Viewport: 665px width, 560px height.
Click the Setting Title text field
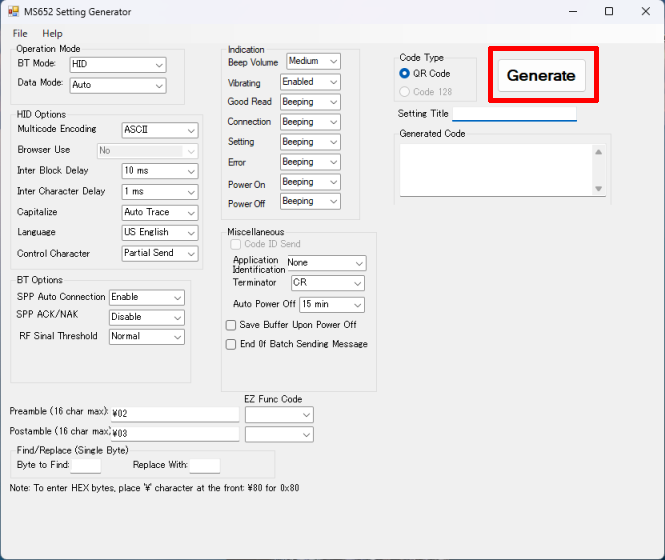(514, 114)
